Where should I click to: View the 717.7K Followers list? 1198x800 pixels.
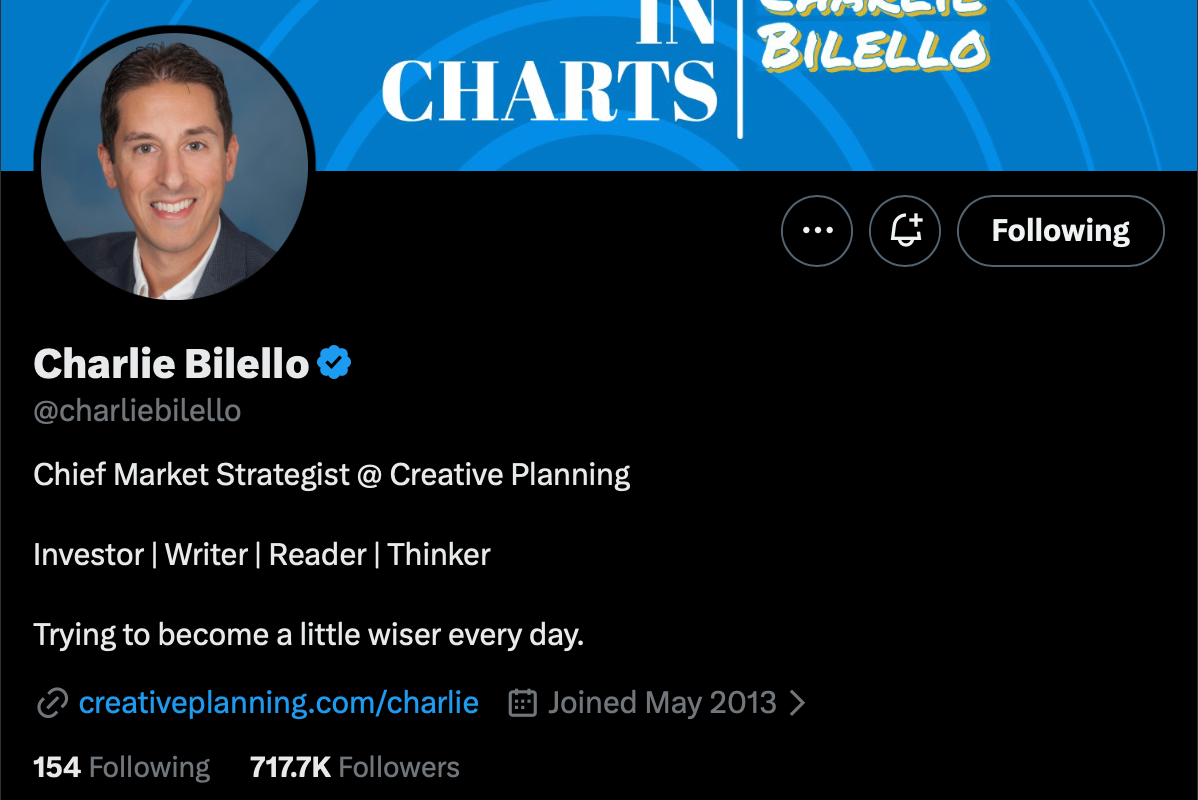353,766
